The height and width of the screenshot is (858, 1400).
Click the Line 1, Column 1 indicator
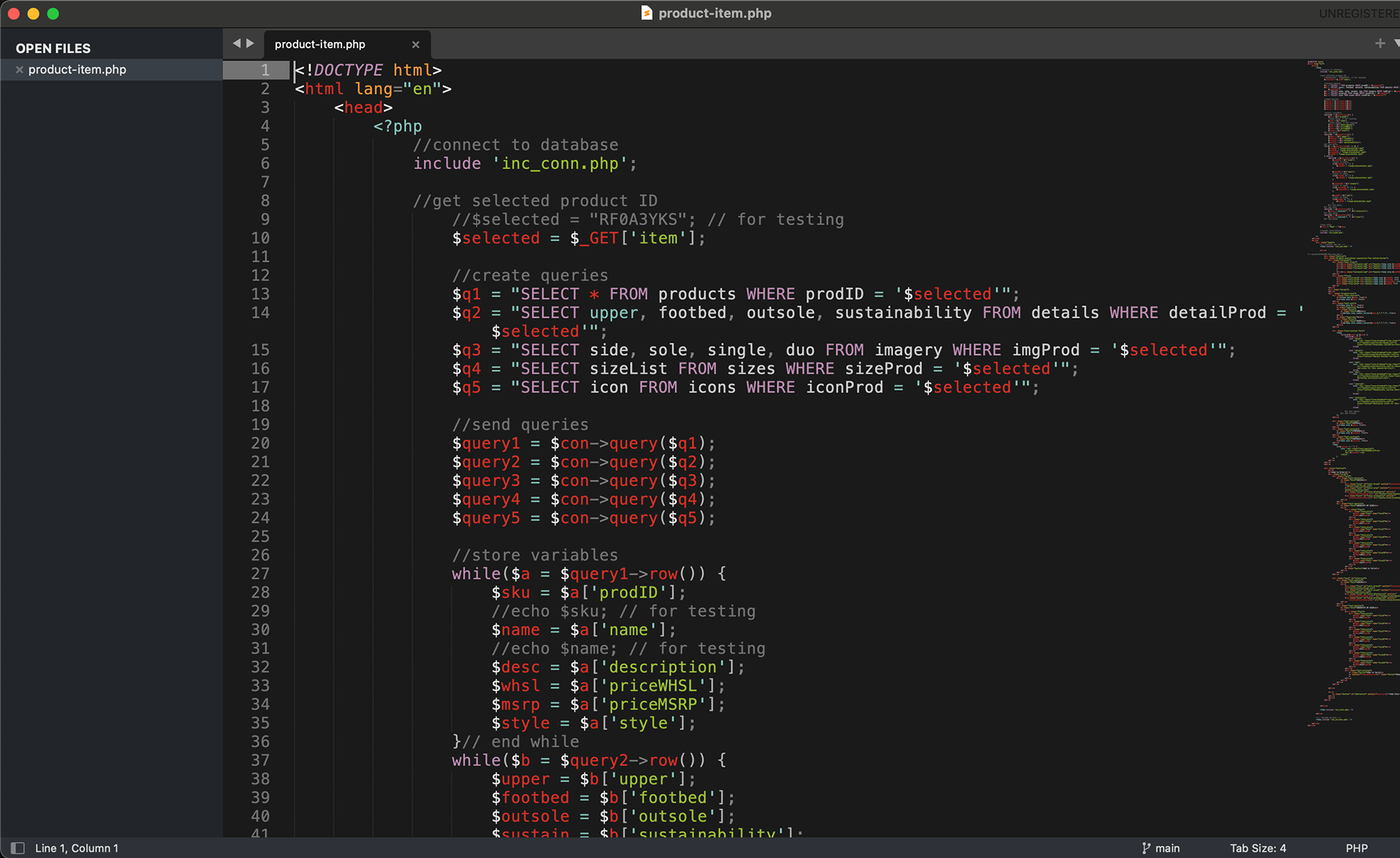[x=77, y=848]
